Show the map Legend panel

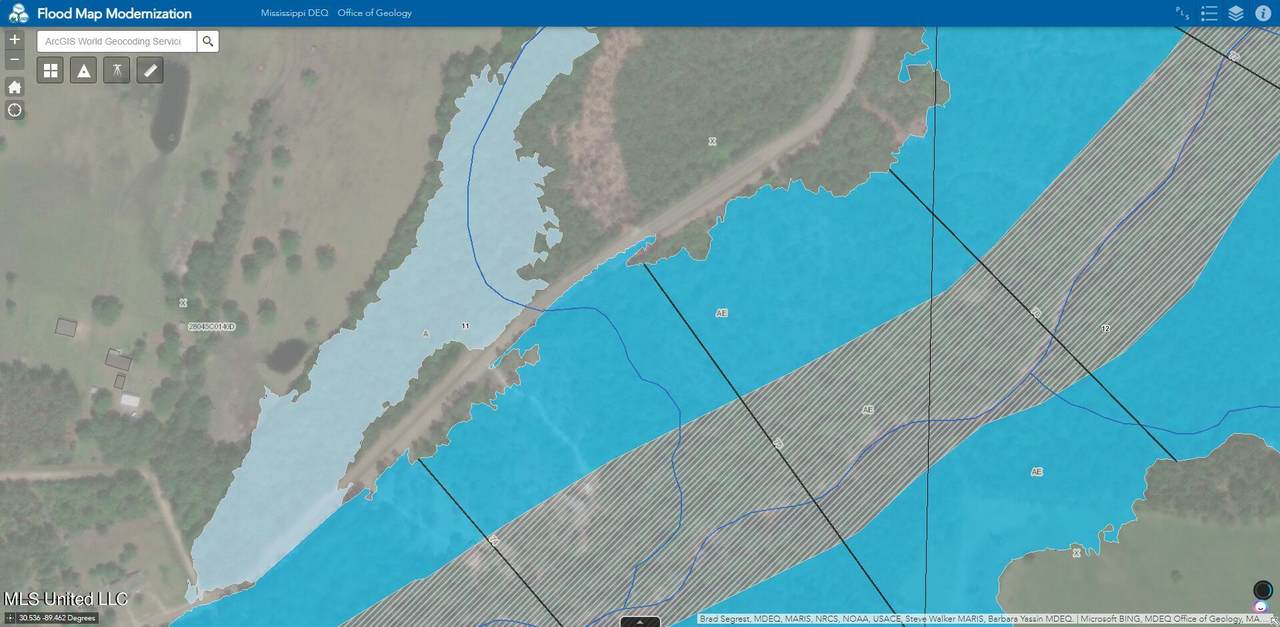point(1209,13)
